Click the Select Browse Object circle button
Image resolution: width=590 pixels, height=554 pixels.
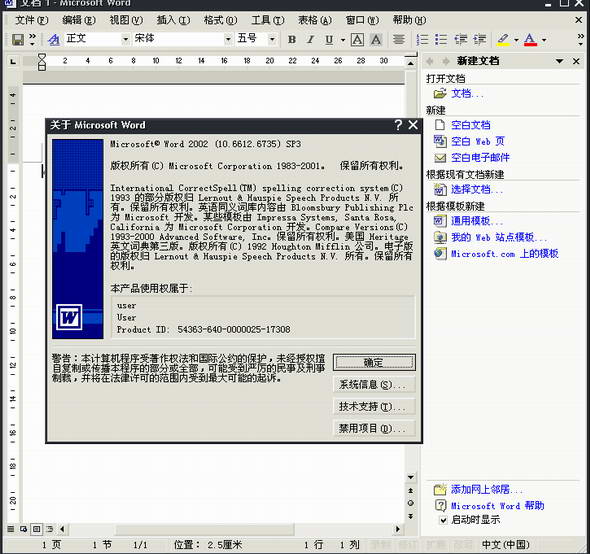click(x=411, y=503)
